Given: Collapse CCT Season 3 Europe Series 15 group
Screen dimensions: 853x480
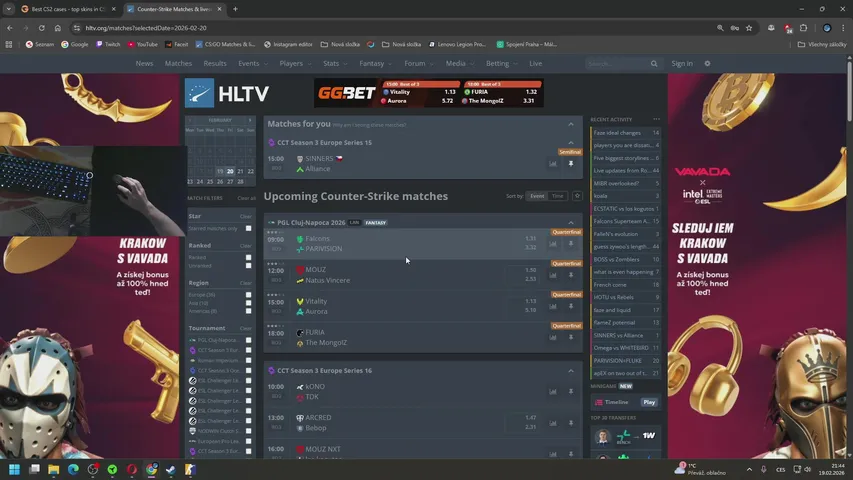Looking at the screenshot, I should coord(571,143).
